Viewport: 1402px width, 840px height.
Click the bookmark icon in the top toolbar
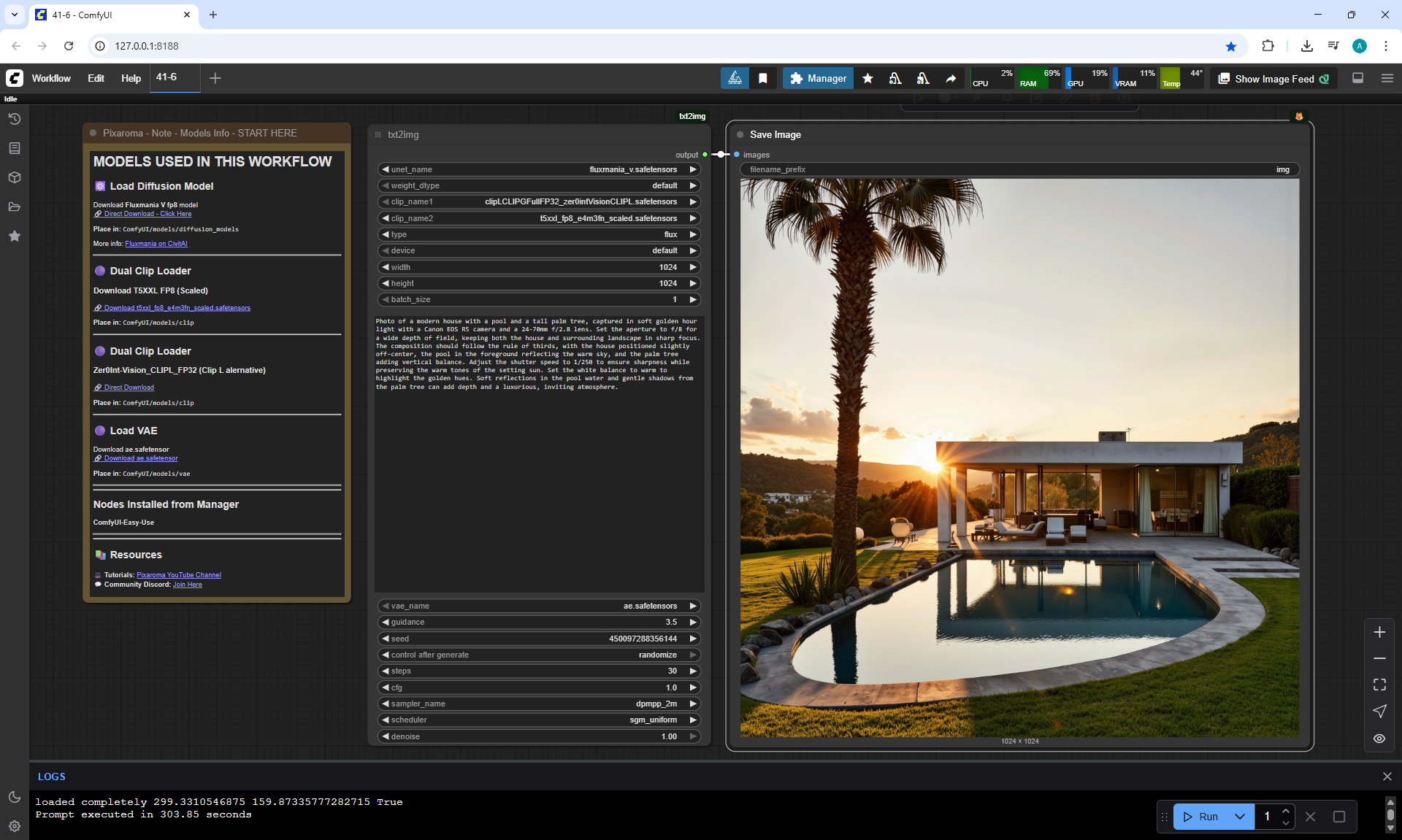pos(762,78)
